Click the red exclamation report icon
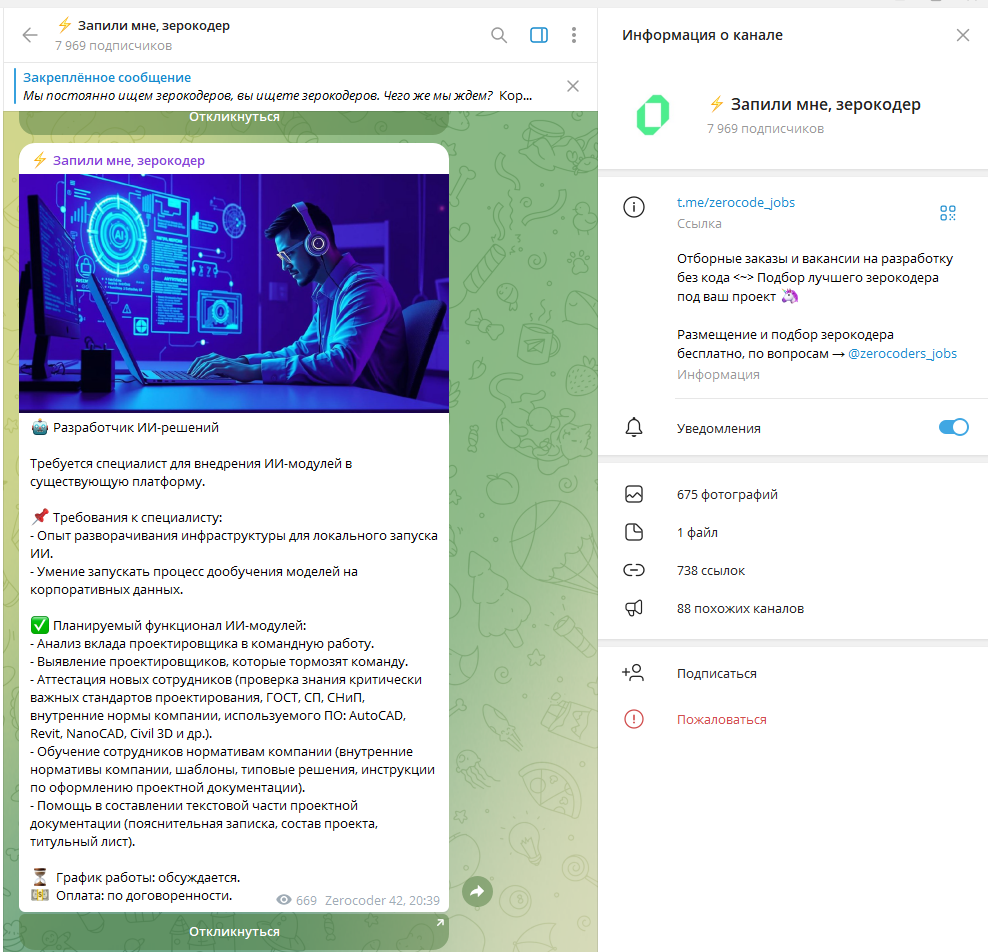This screenshot has height=952, width=988. click(633, 719)
